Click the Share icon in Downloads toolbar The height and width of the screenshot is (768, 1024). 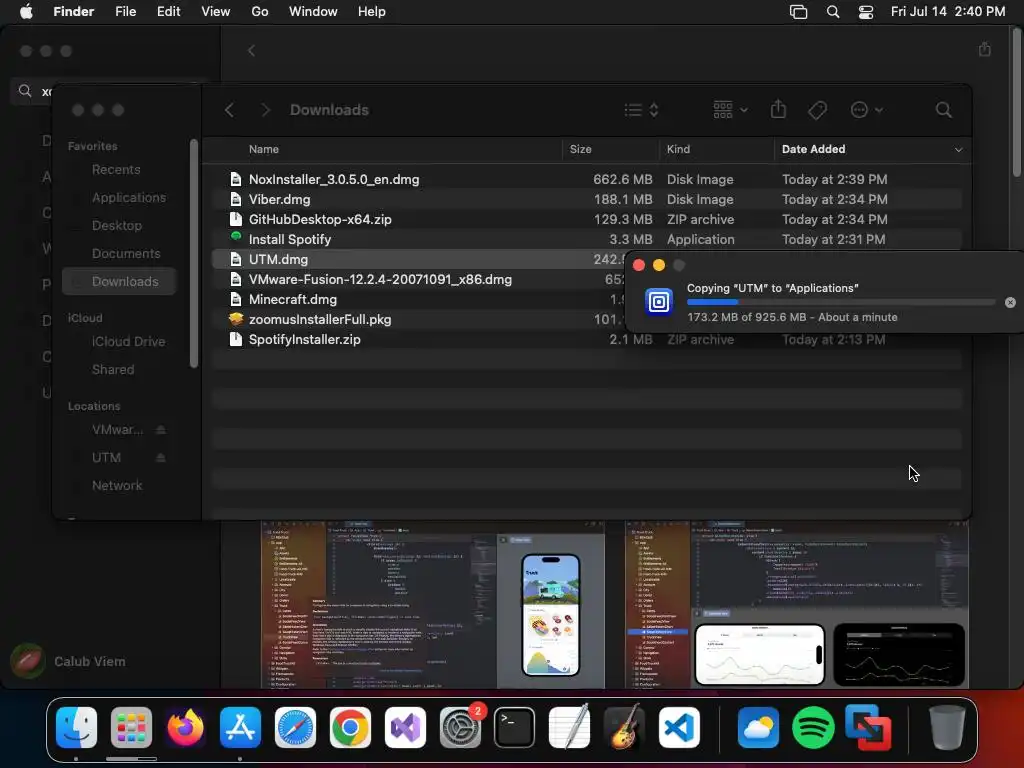point(778,110)
